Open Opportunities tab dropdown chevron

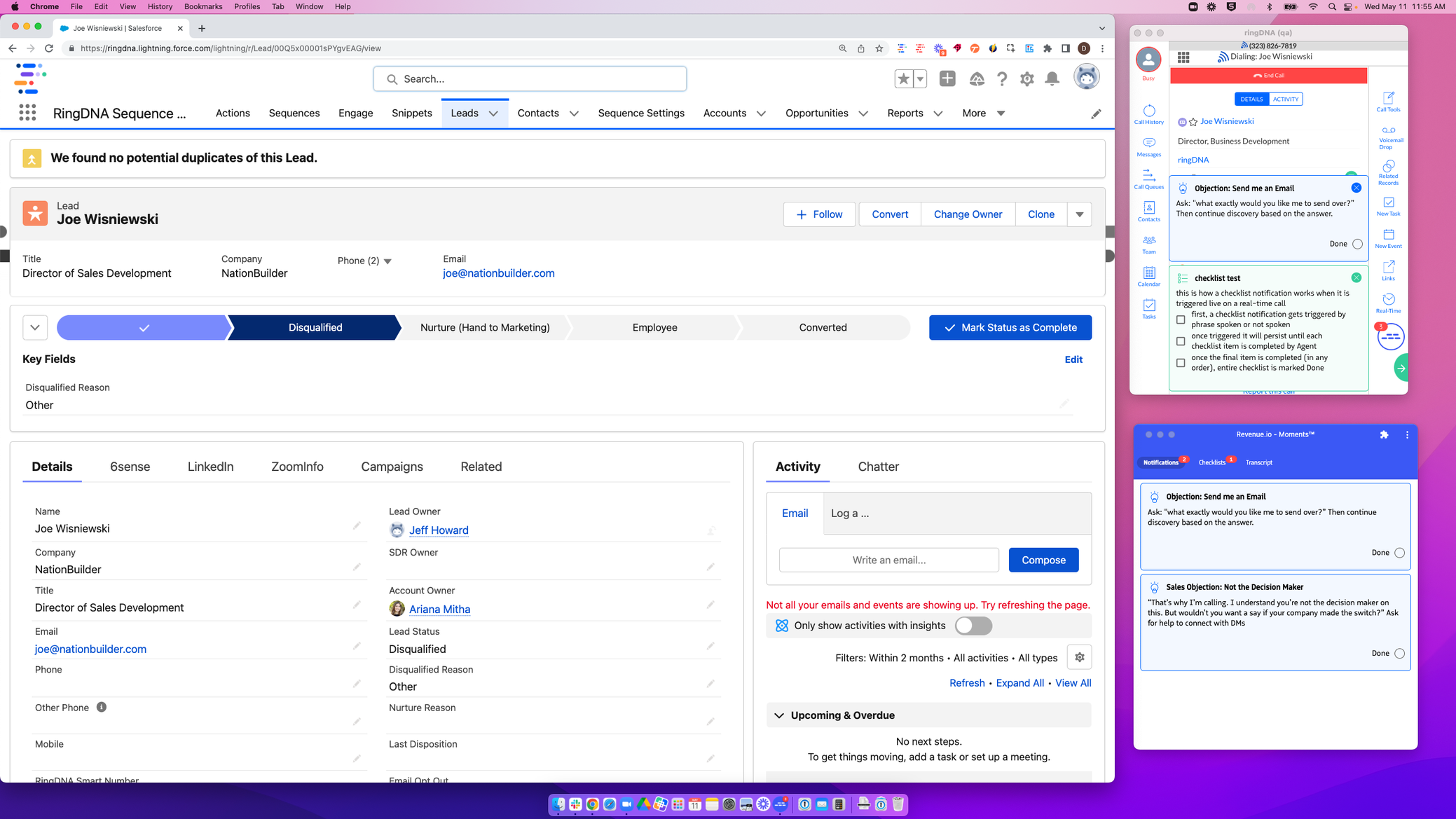tap(863, 113)
